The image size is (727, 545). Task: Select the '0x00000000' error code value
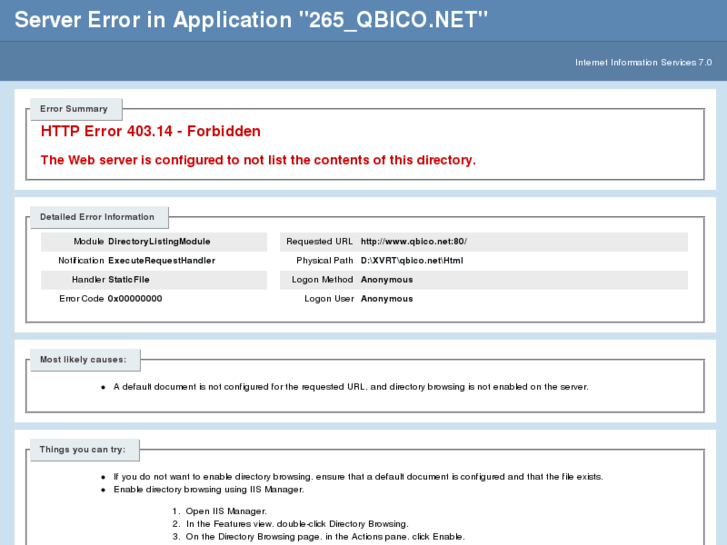pos(135,299)
